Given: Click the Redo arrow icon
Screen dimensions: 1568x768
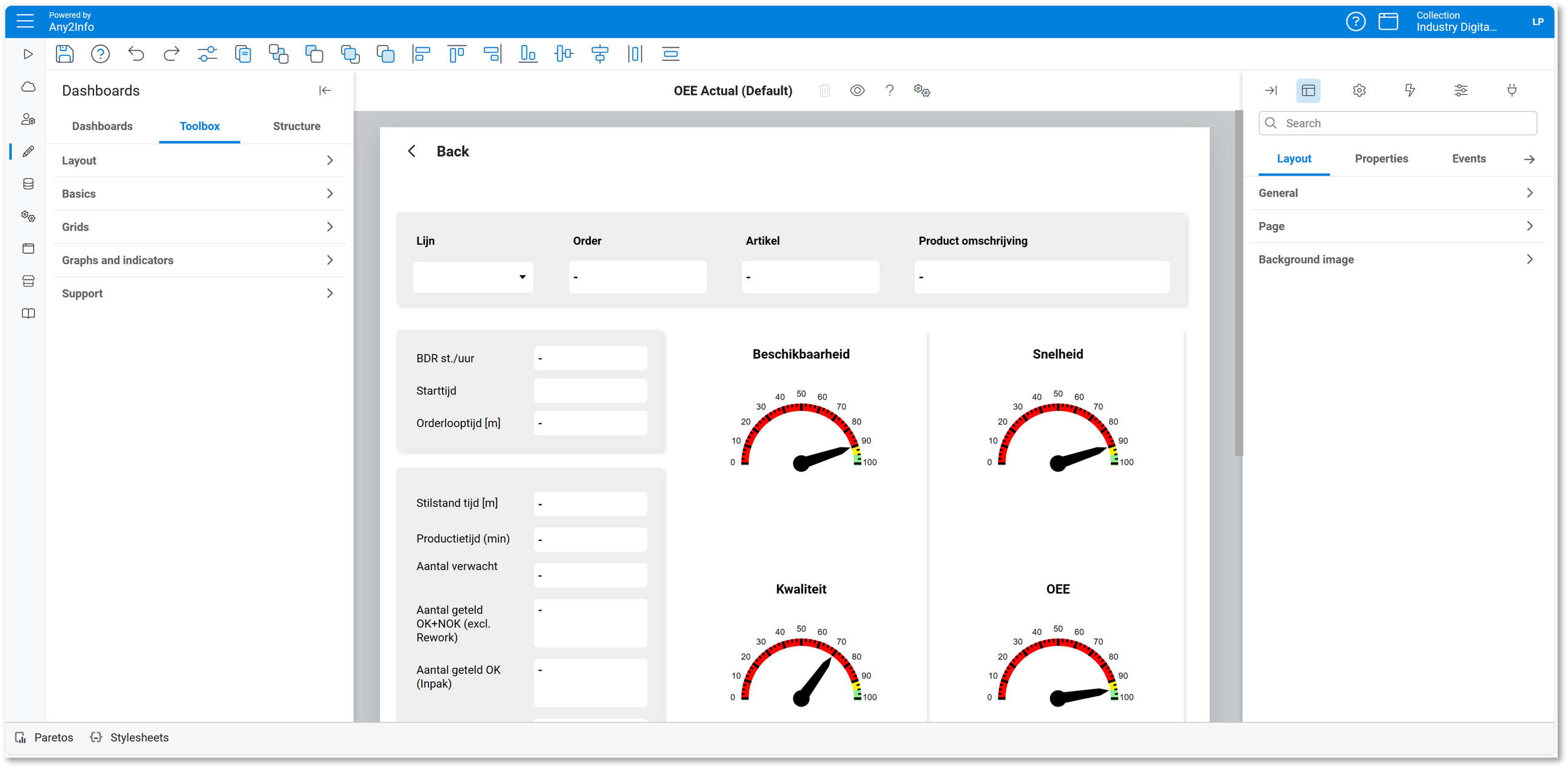Looking at the screenshot, I should 172,54.
